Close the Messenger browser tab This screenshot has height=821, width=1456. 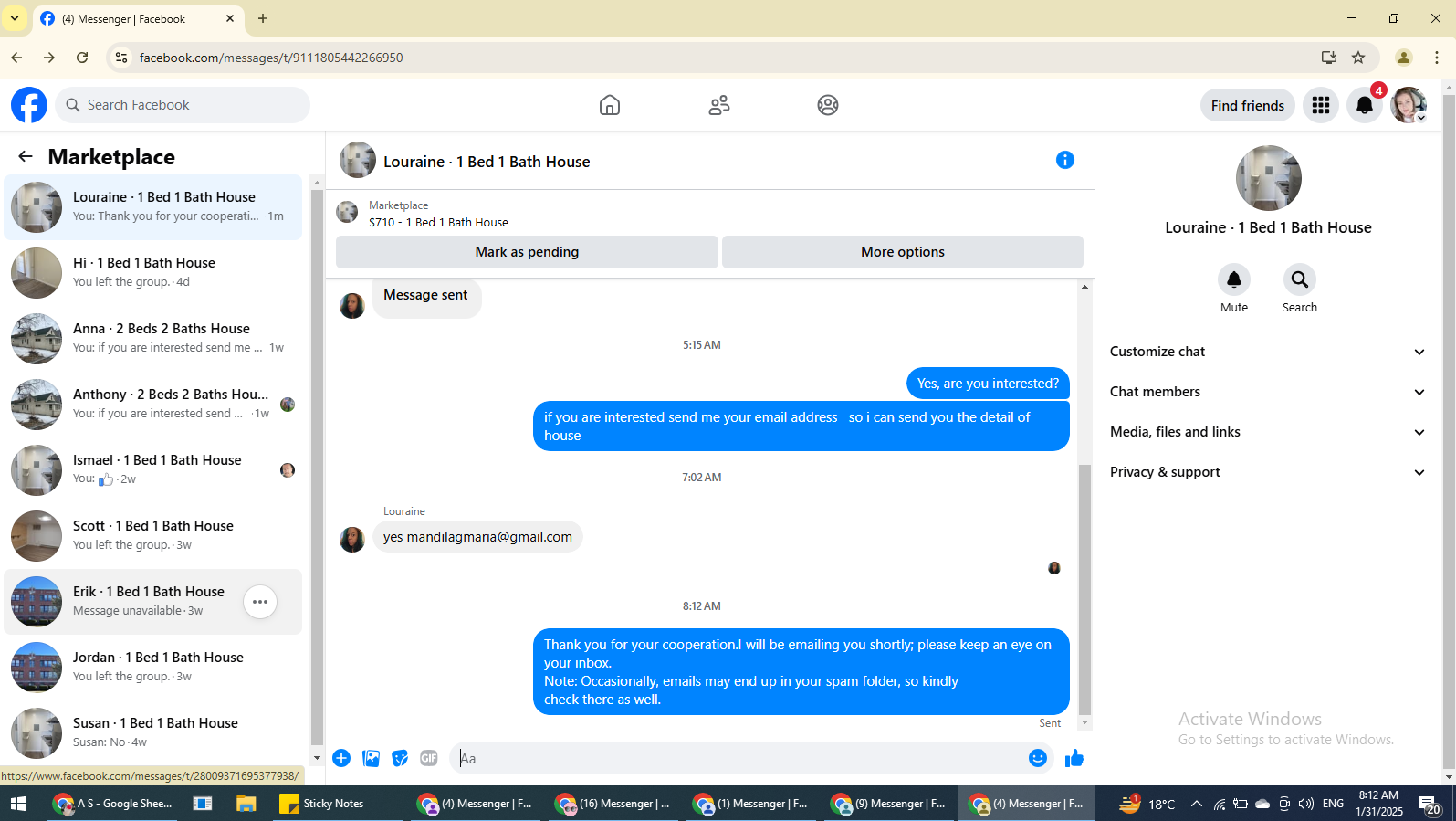(x=230, y=18)
